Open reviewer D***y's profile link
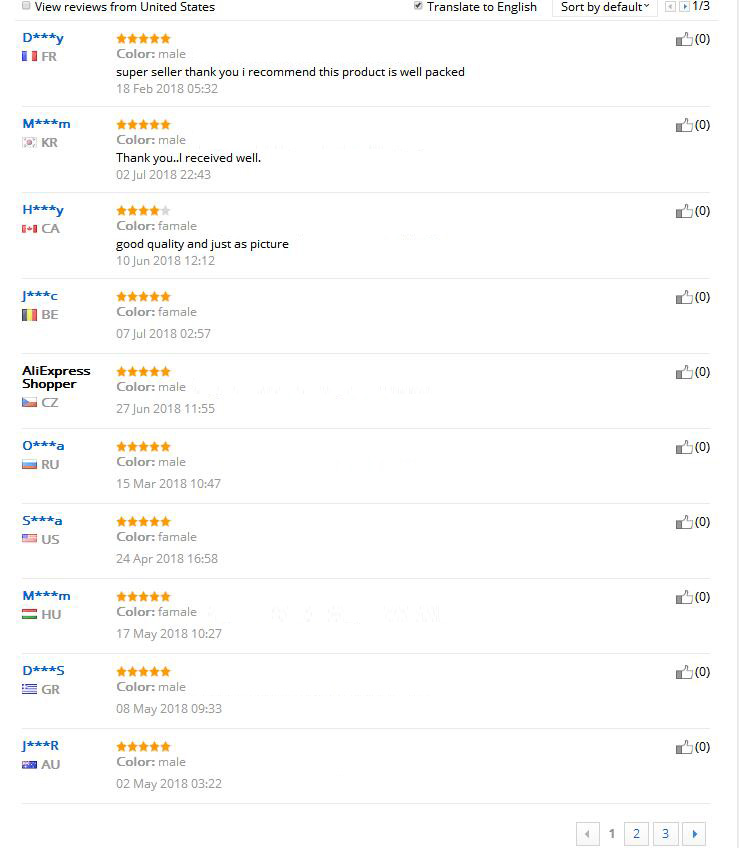Image resolution: width=739 pixels, height=848 pixels. pyautogui.click(x=43, y=38)
